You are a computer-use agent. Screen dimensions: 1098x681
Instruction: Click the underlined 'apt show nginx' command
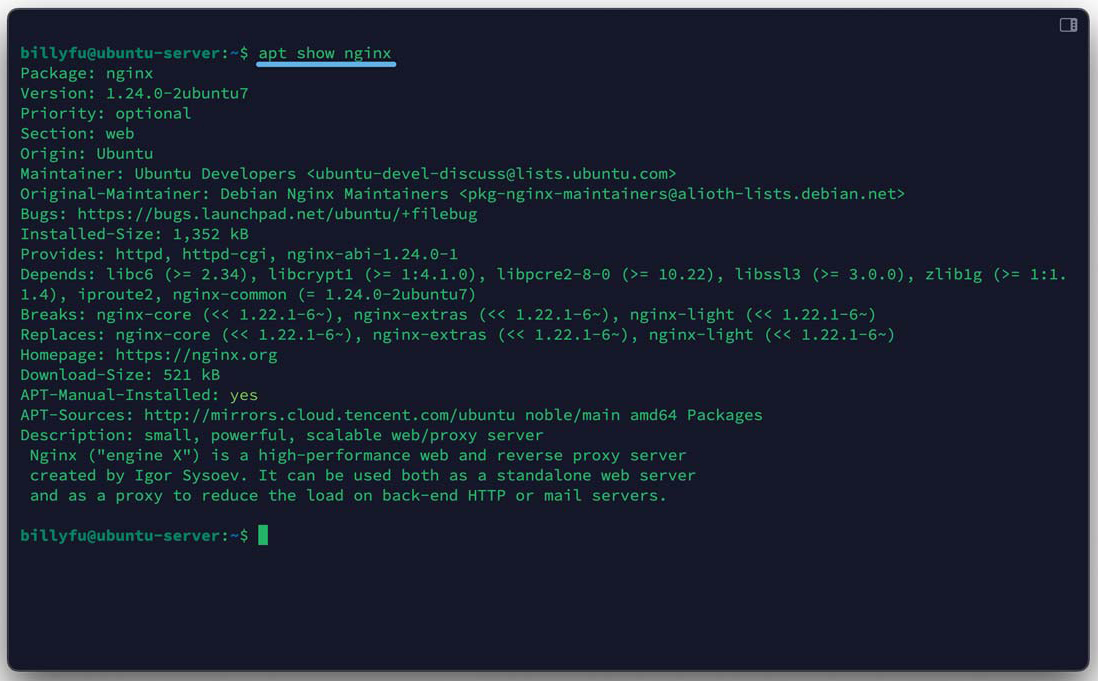(325, 53)
